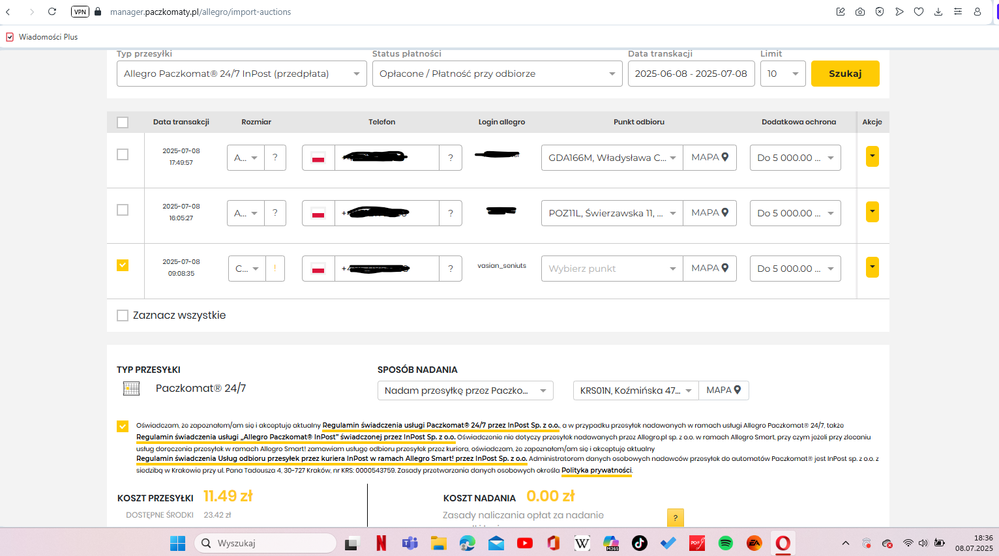Click the 'Dodatkowa ochrona' column header
This screenshot has height=556, width=999.
point(799,122)
